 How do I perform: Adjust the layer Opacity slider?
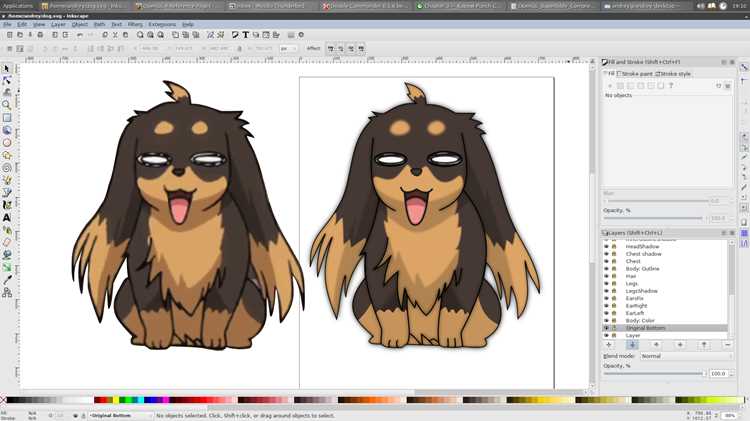point(654,373)
